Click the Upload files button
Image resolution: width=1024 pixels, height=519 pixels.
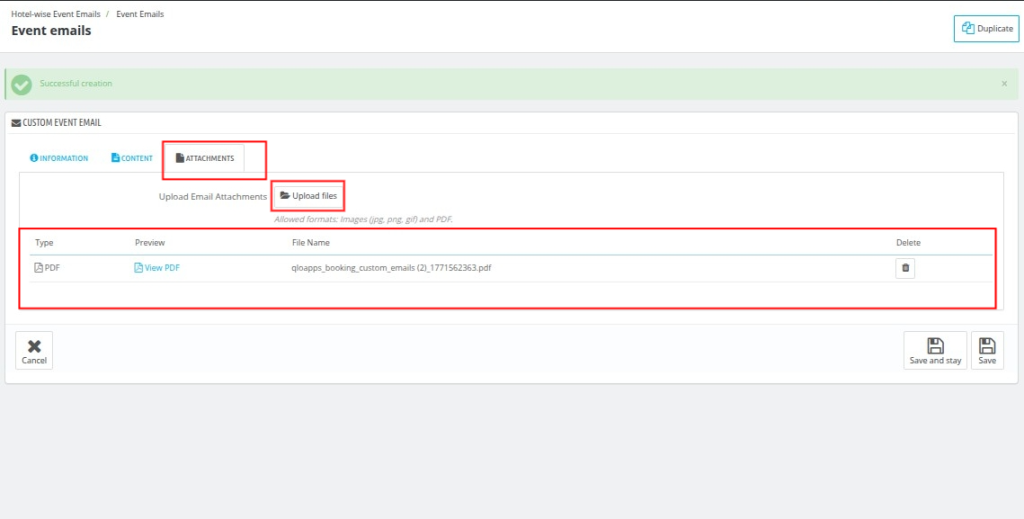(x=308, y=195)
